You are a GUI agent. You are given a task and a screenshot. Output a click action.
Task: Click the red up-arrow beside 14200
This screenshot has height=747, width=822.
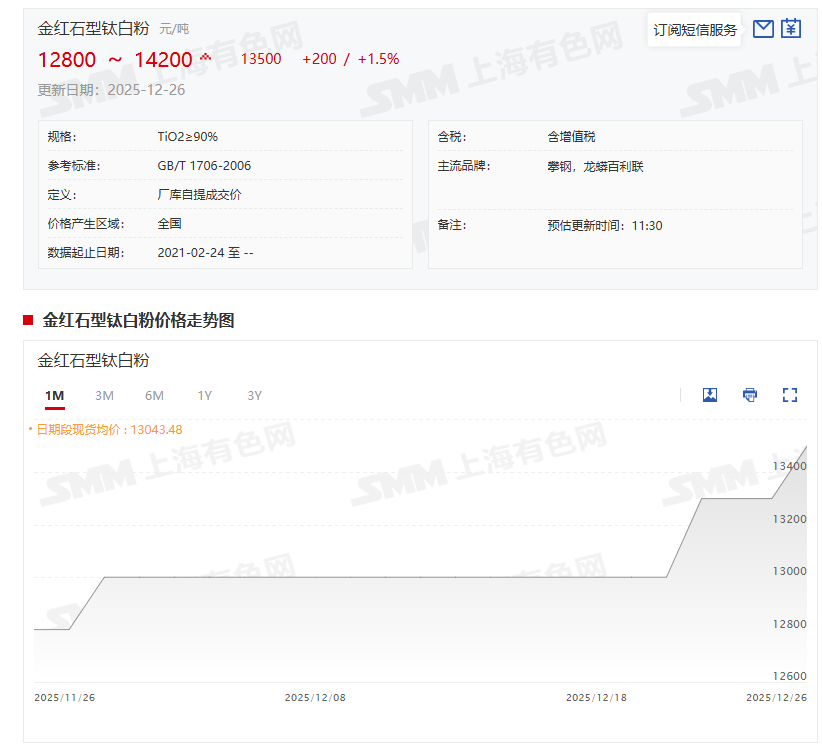(x=206, y=58)
